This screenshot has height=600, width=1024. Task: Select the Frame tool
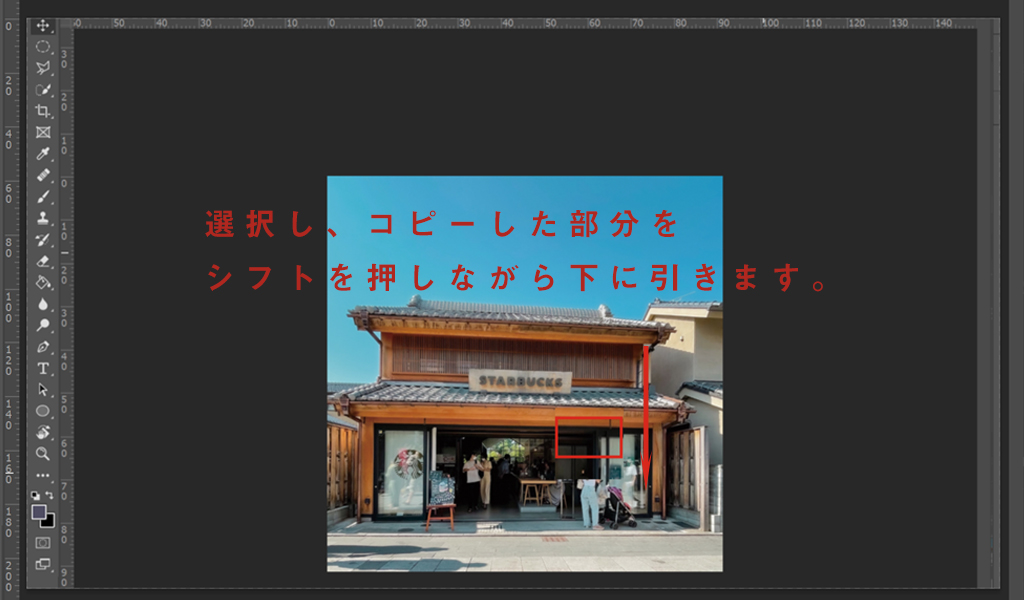[x=43, y=132]
